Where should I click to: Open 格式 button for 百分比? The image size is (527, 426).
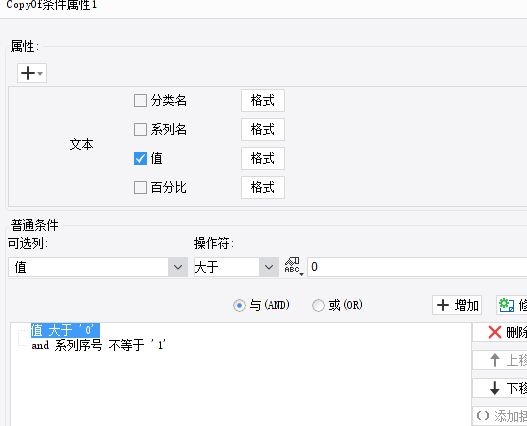click(x=263, y=187)
